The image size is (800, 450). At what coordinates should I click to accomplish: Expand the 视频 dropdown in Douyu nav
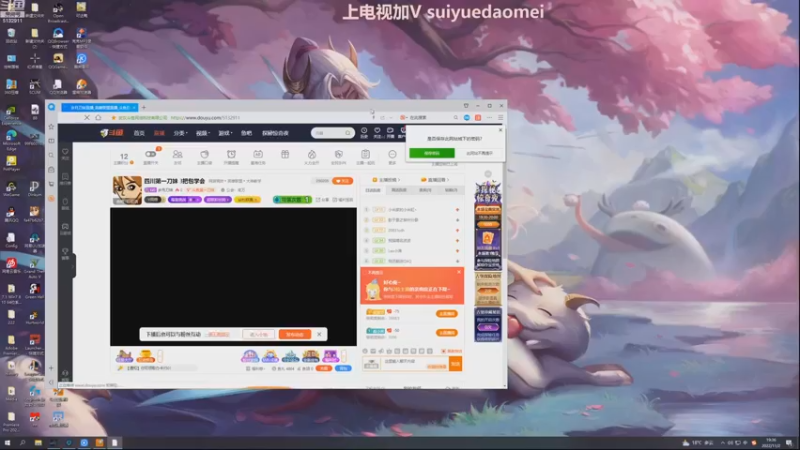(203, 133)
